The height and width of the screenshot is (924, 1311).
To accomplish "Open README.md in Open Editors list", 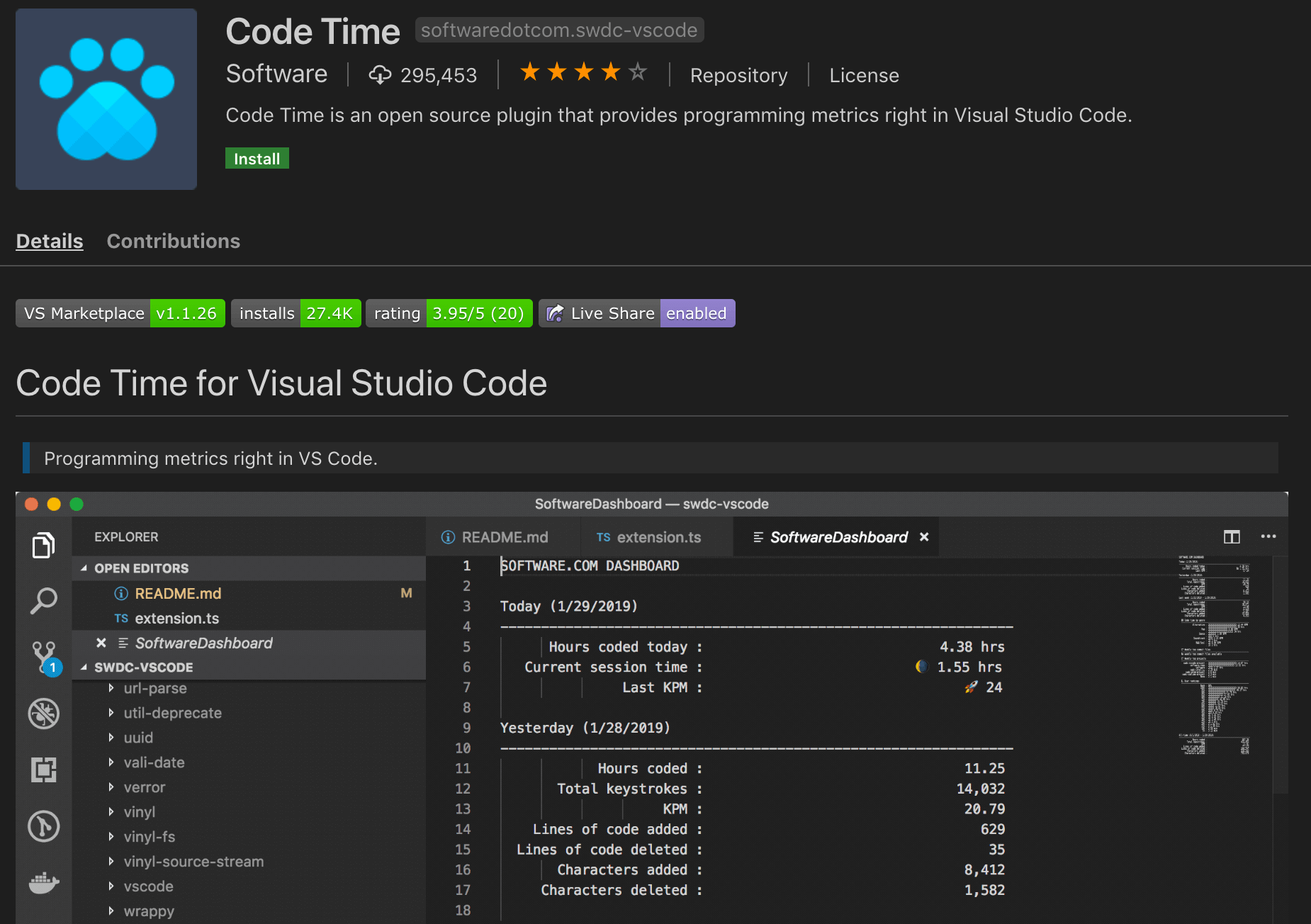I will (x=249, y=593).
